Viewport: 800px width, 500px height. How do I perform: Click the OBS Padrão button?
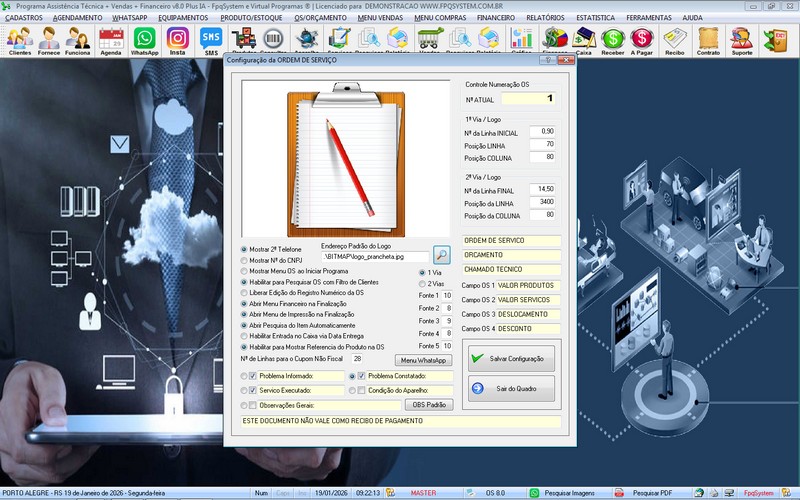[x=429, y=405]
